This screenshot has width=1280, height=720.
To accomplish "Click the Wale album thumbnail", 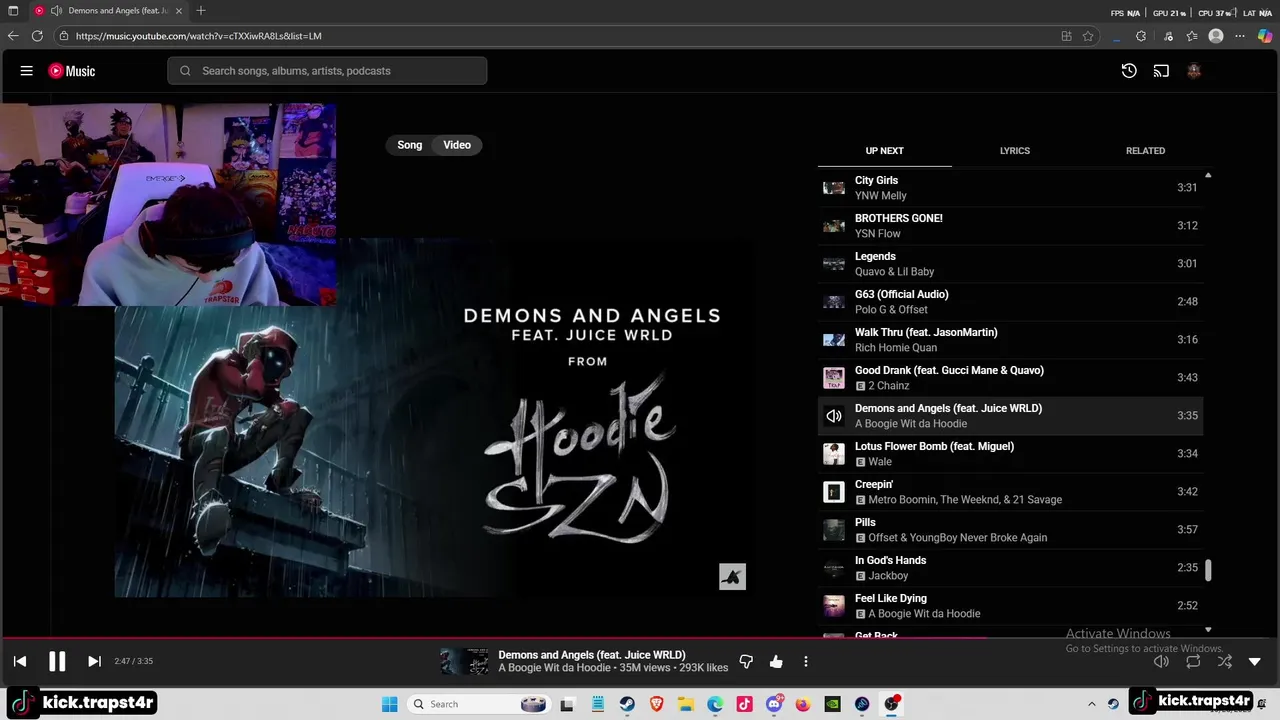I will click(834, 454).
